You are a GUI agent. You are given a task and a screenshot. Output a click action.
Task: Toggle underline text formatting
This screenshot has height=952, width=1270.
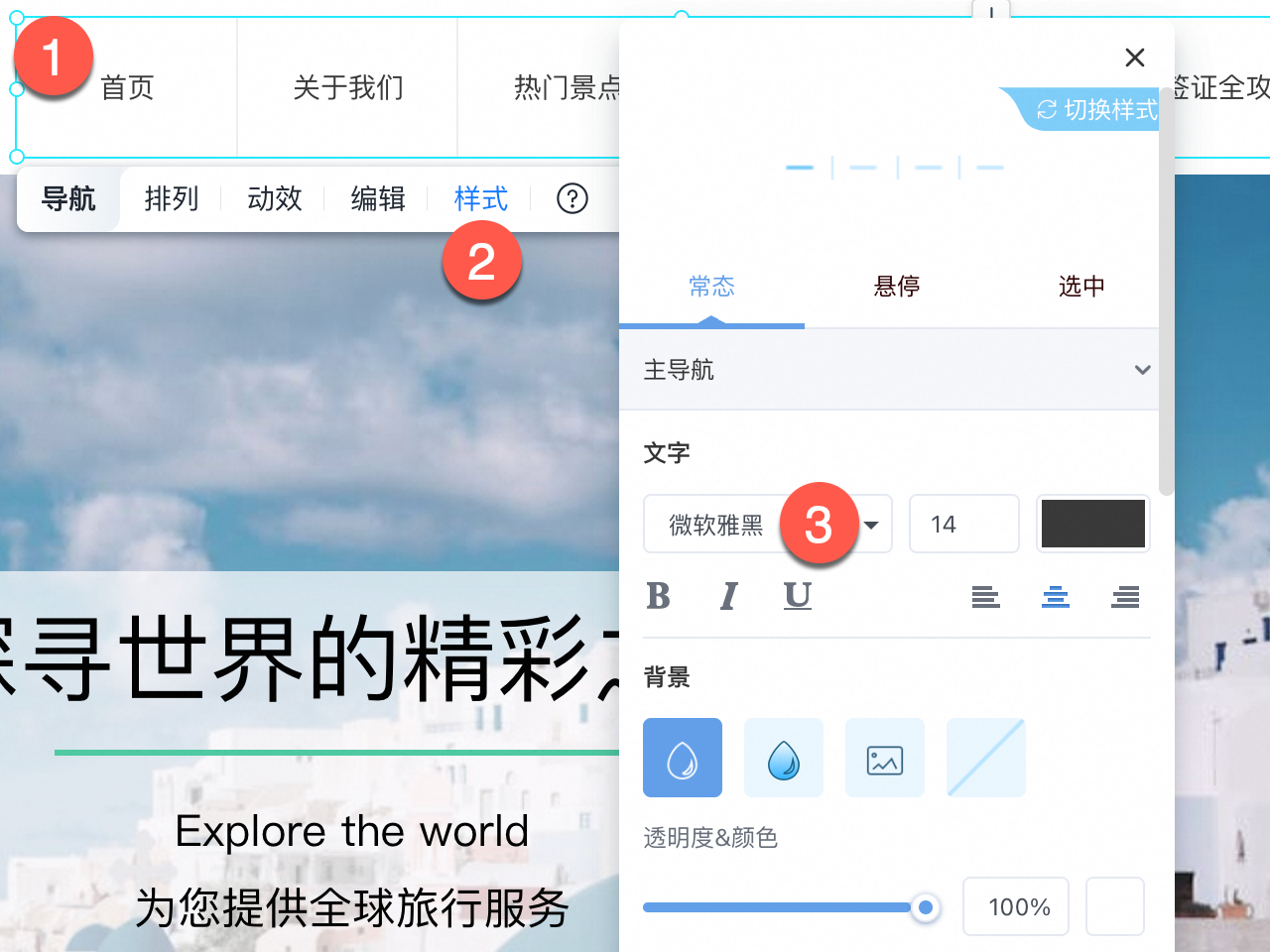click(798, 596)
